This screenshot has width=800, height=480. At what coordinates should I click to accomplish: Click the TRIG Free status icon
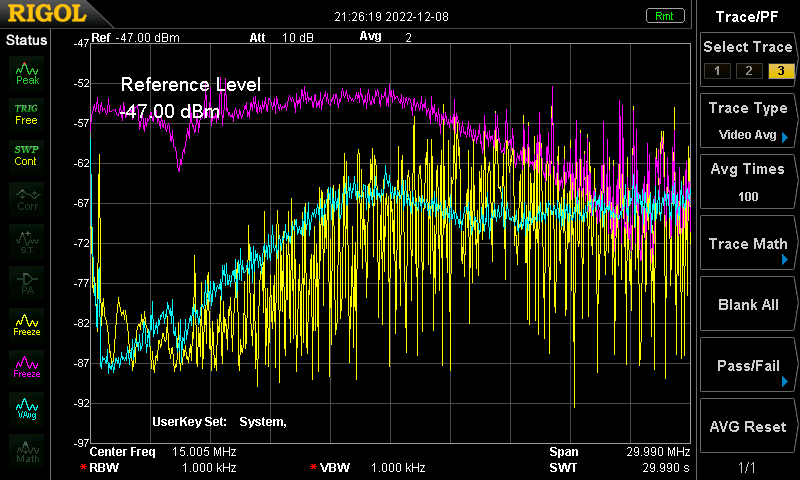click(x=27, y=113)
